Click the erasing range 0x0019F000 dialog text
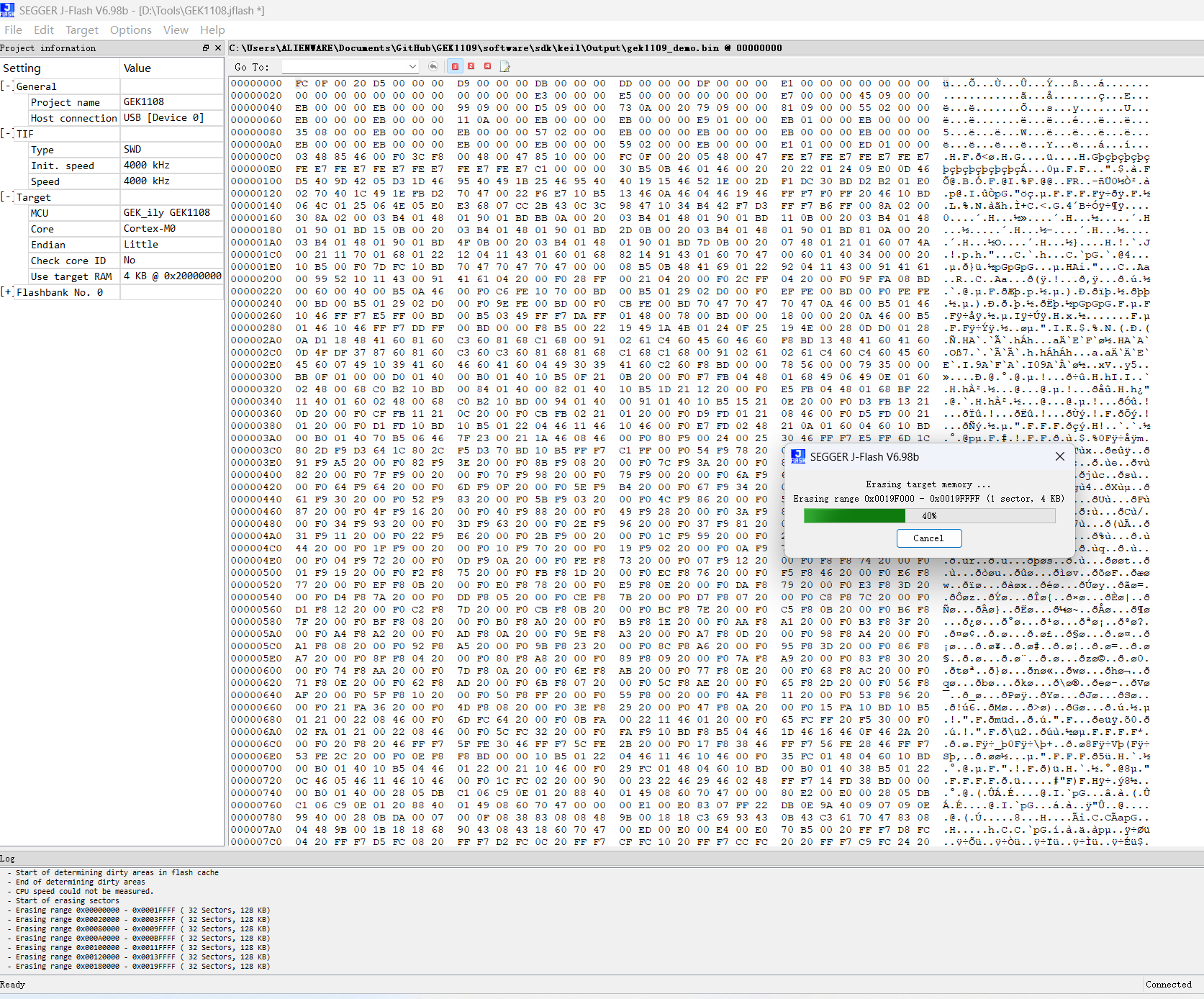Viewport: 1204px width, 999px height. [x=928, y=499]
